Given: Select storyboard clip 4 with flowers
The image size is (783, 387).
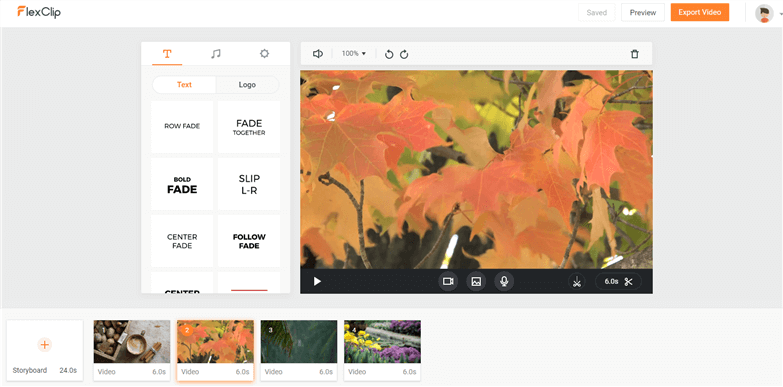Looking at the screenshot, I should 382,351.
